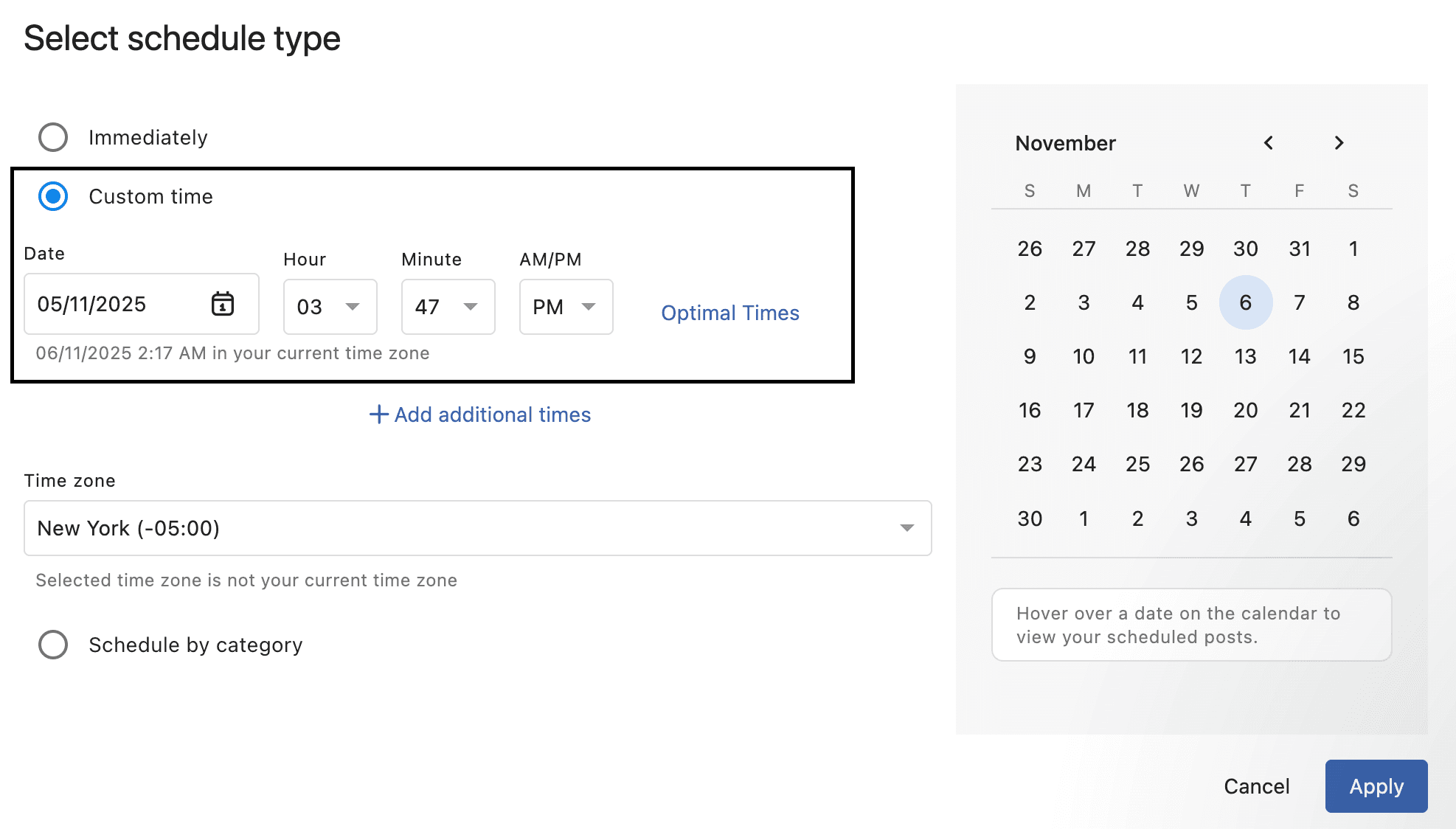
Task: Open the calendar picker icon in Date field
Action: (222, 304)
